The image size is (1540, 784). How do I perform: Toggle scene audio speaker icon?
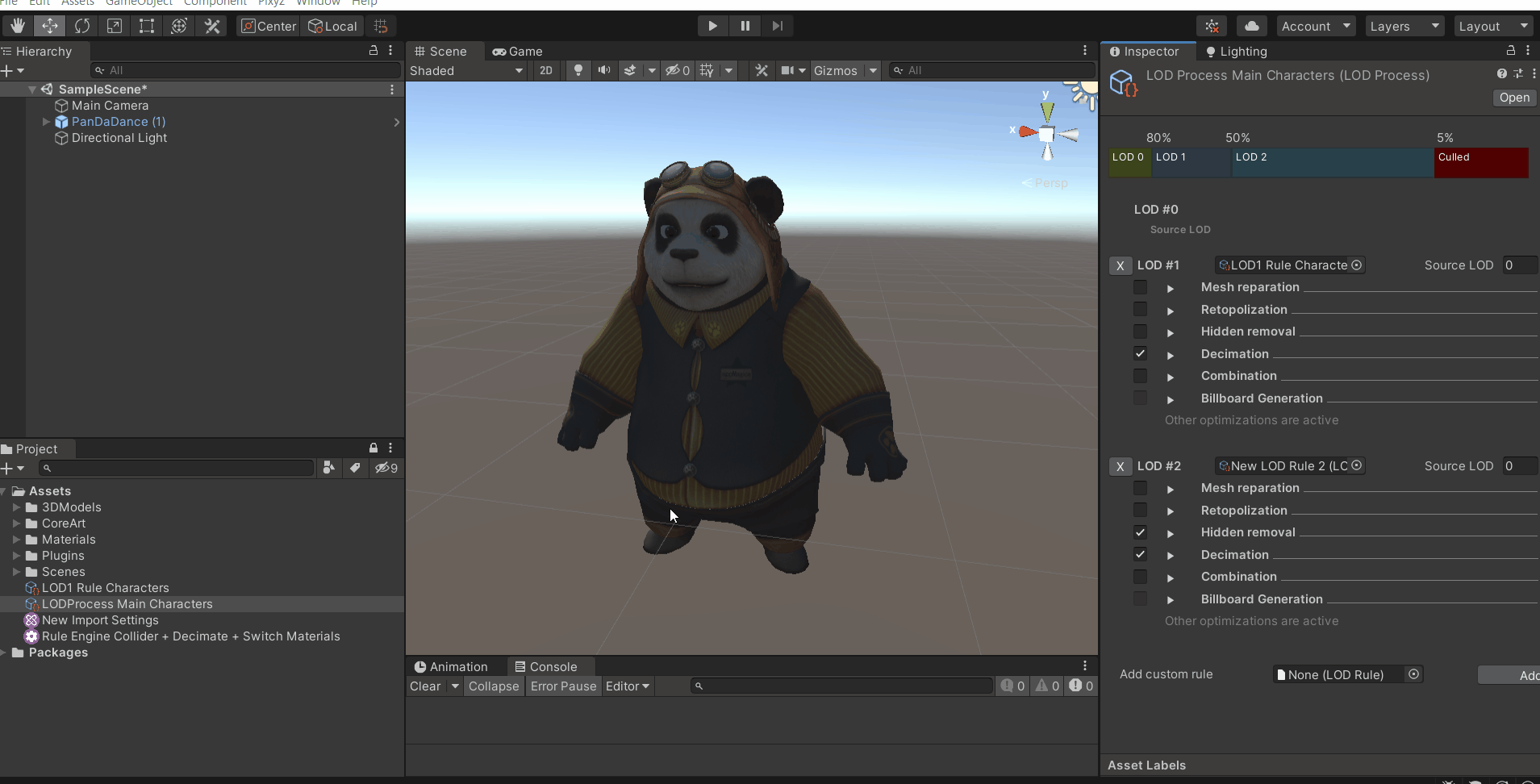pyautogui.click(x=603, y=70)
